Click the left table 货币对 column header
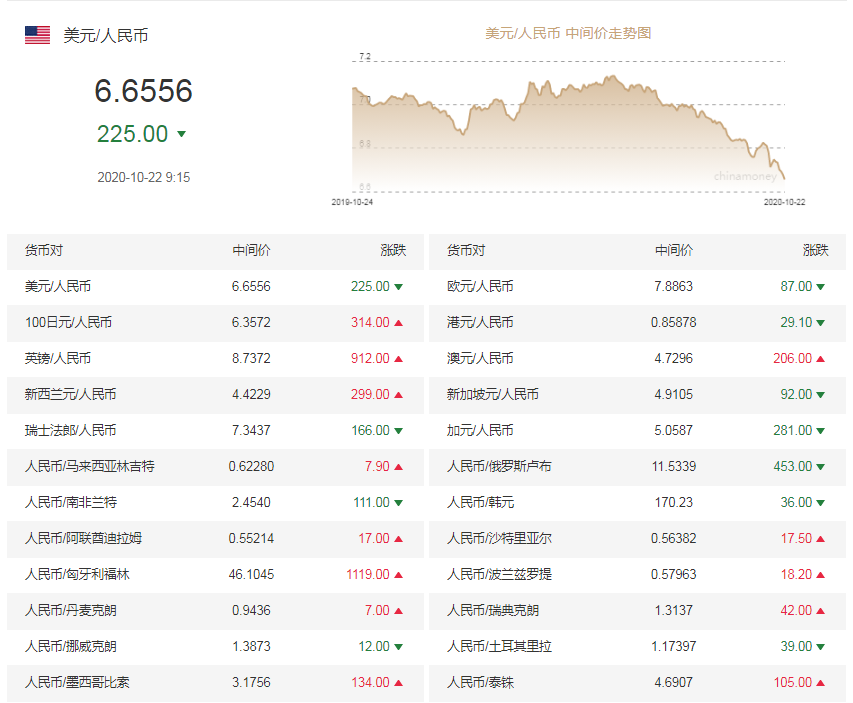 click(44, 250)
